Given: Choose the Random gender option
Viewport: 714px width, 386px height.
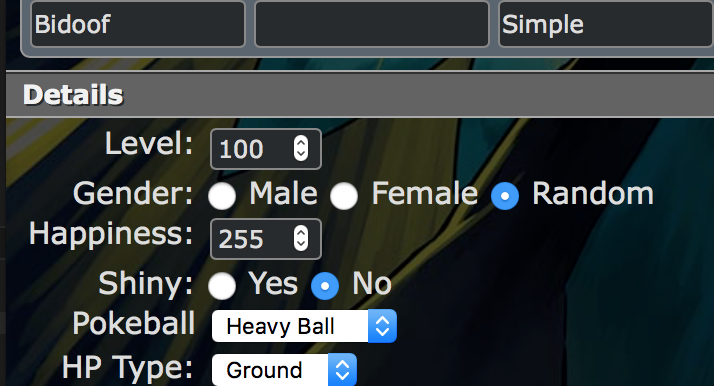Looking at the screenshot, I should (505, 196).
